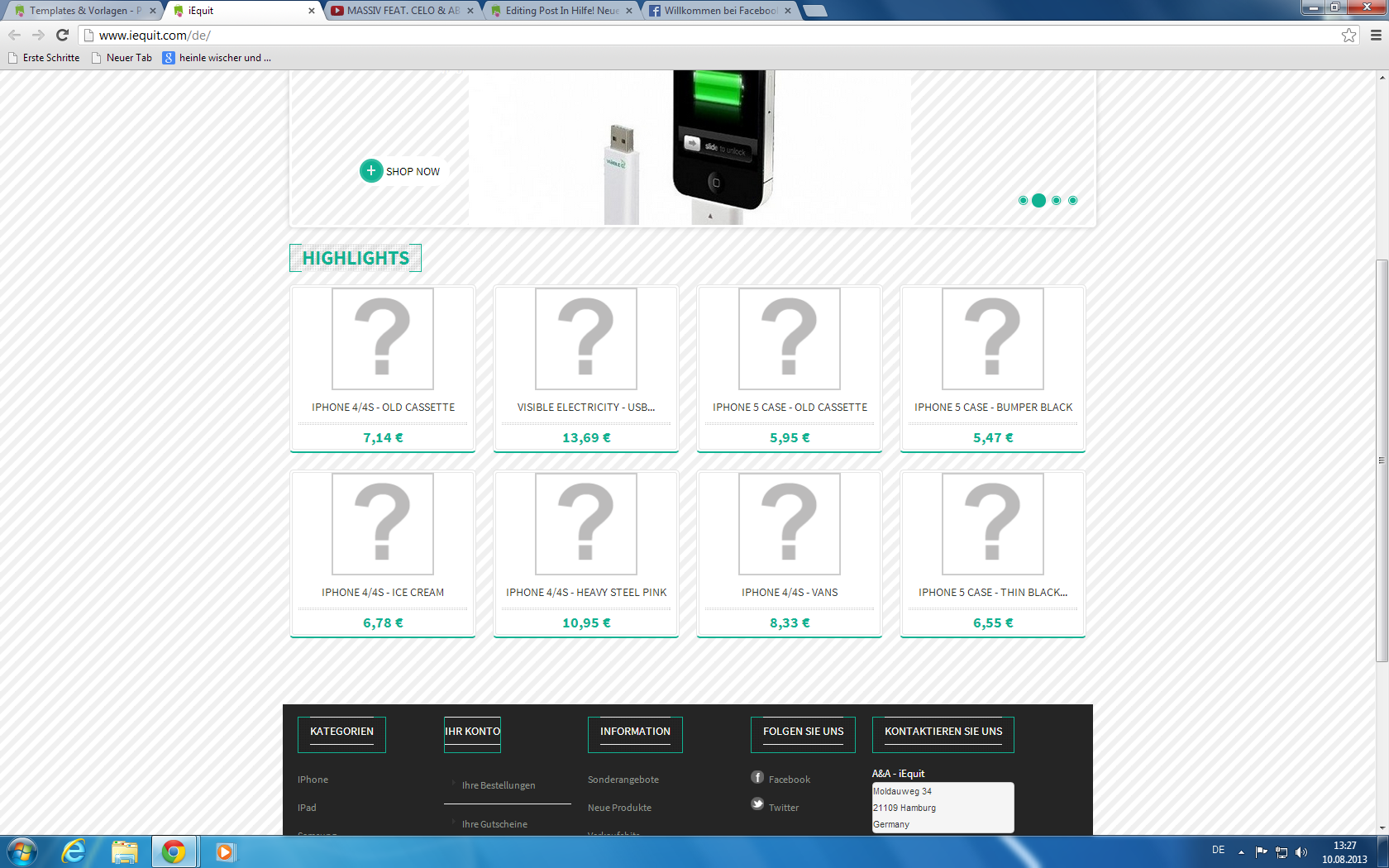
Task: Select the third banner slide dot
Action: 1057,200
